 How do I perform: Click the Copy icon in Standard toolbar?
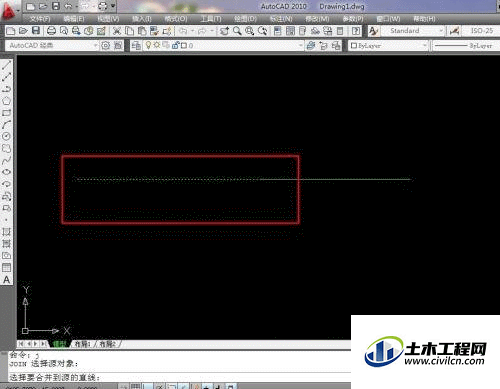tap(129, 31)
